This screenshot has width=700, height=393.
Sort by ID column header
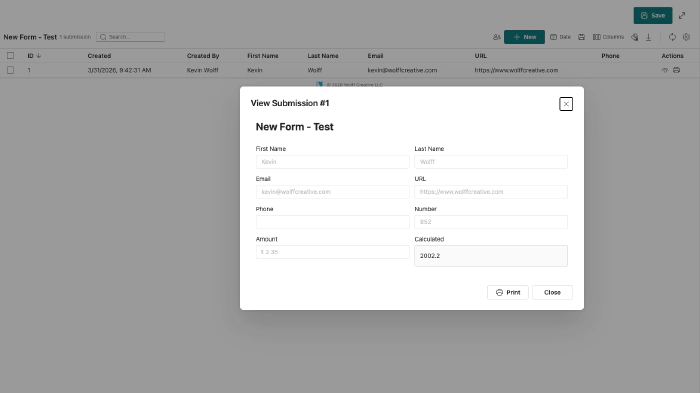(x=34, y=56)
